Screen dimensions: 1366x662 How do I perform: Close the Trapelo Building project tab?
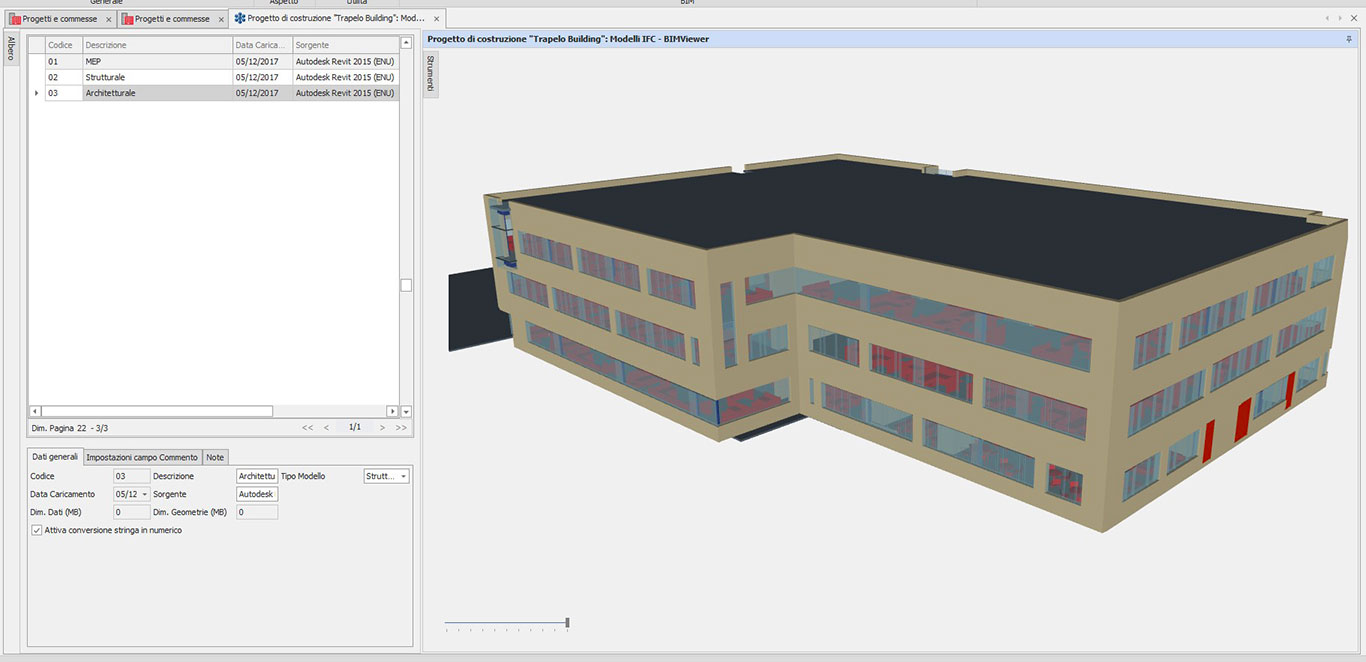click(437, 19)
